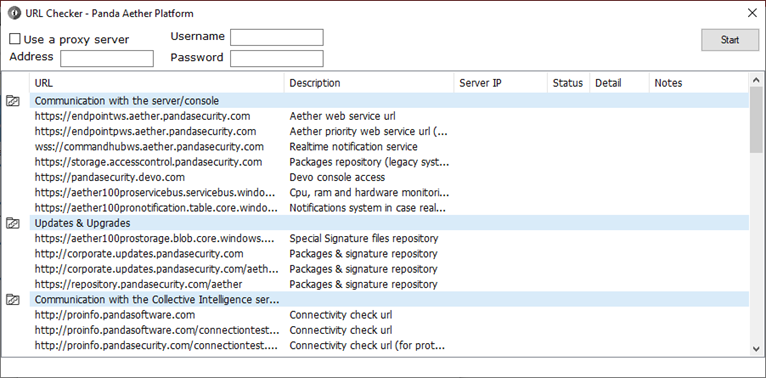Click the Notifications system in case real... description

click(367, 208)
